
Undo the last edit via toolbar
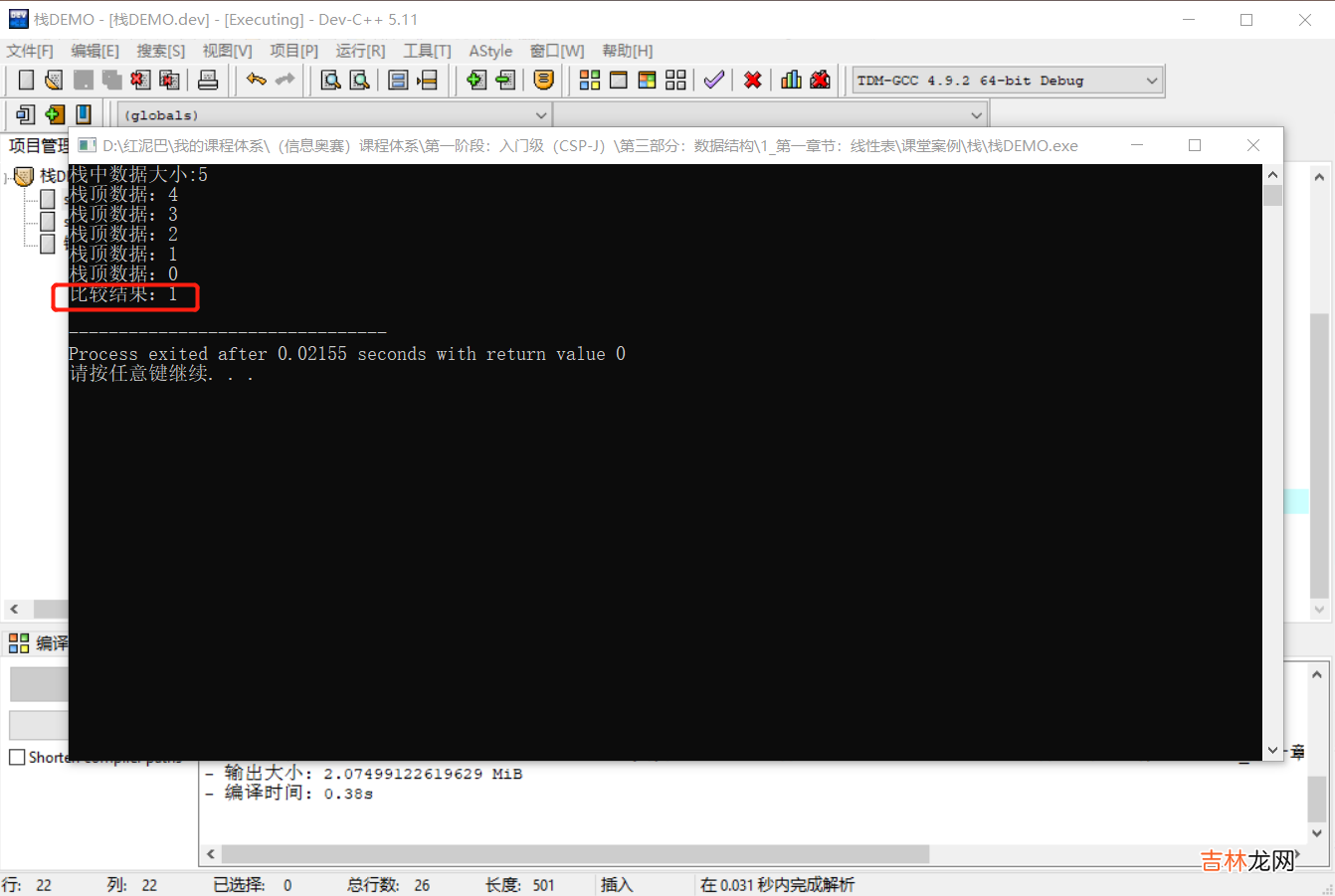click(x=257, y=80)
